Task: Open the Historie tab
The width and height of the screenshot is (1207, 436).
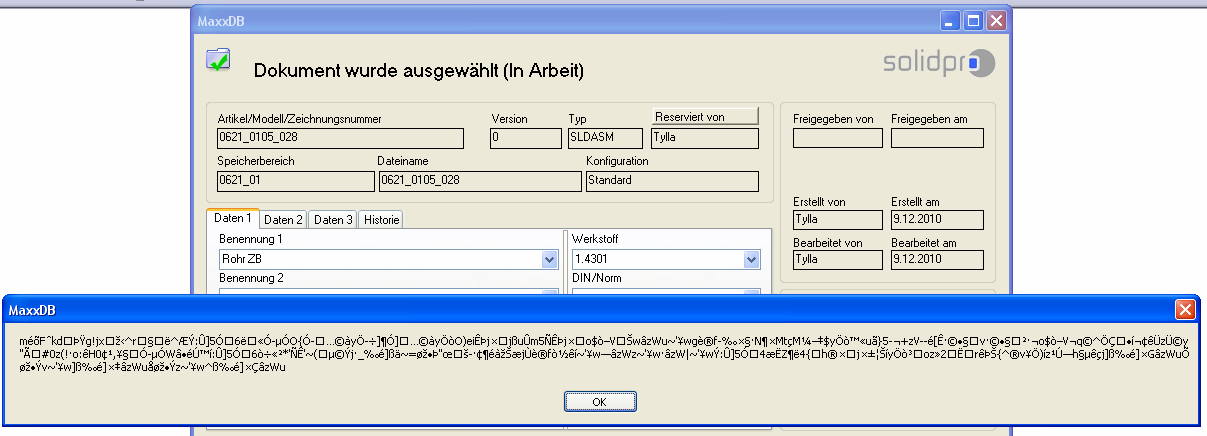Action: [x=380, y=220]
